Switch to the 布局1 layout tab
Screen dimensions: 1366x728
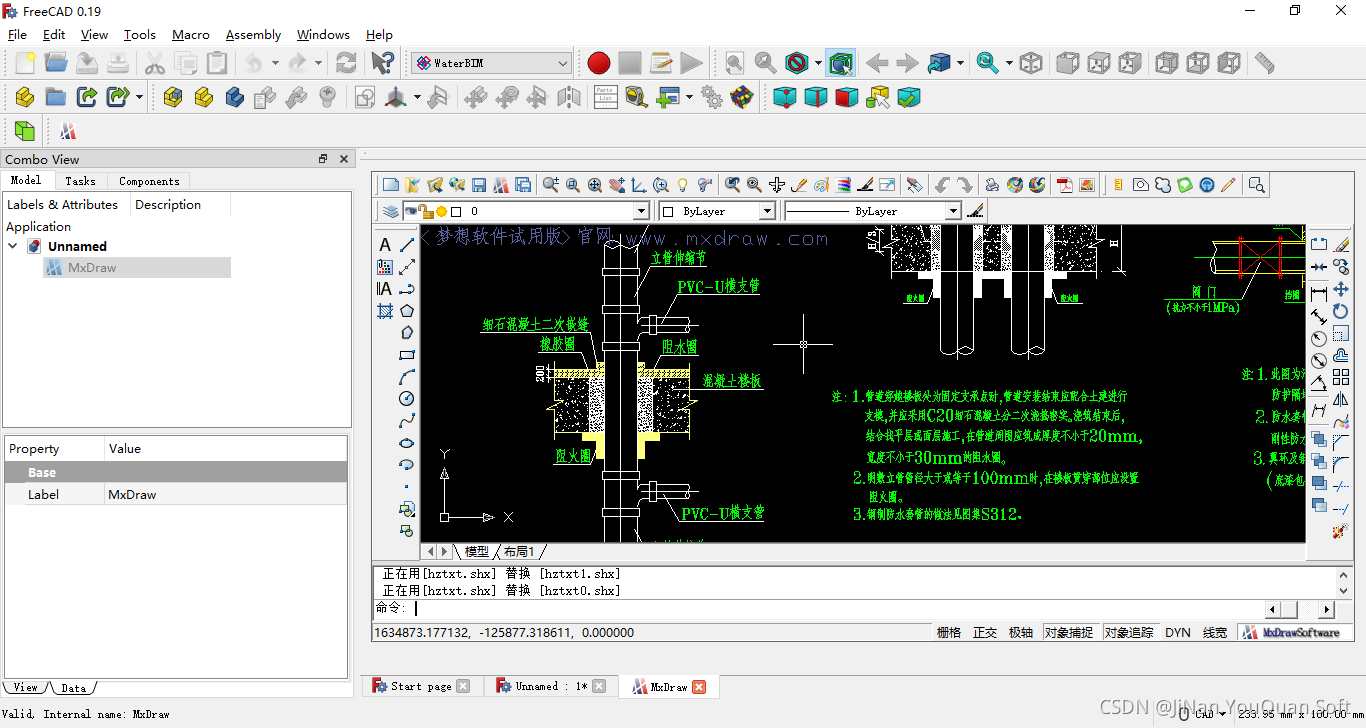[519, 551]
